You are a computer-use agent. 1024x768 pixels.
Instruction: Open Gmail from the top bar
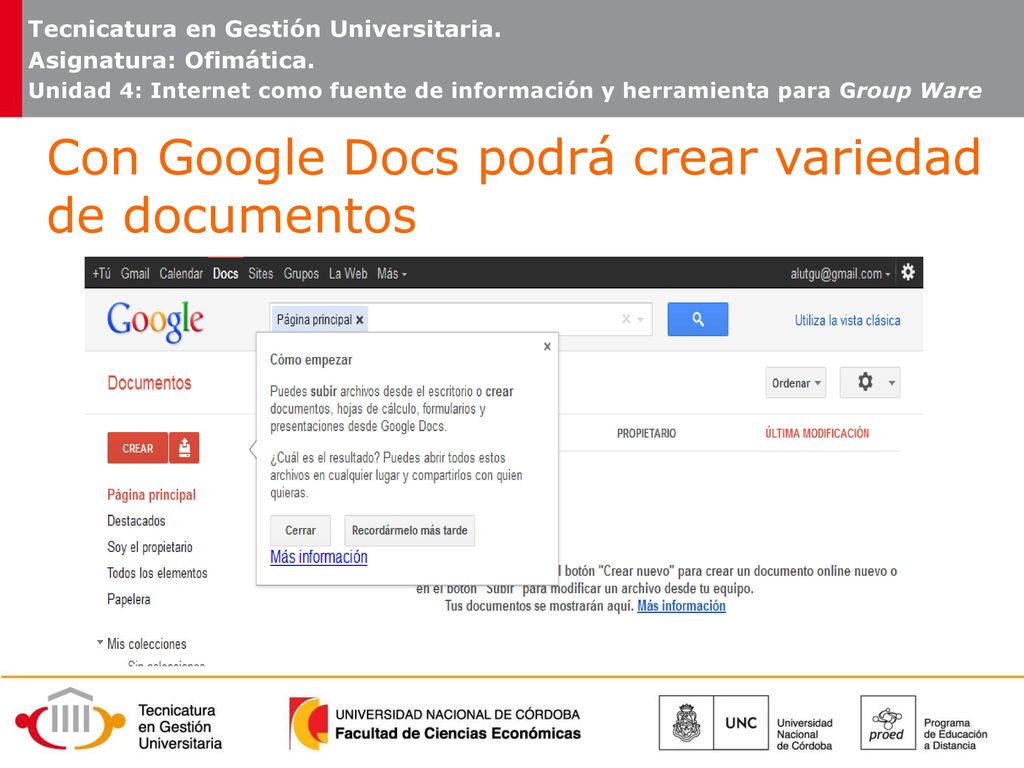pos(135,274)
